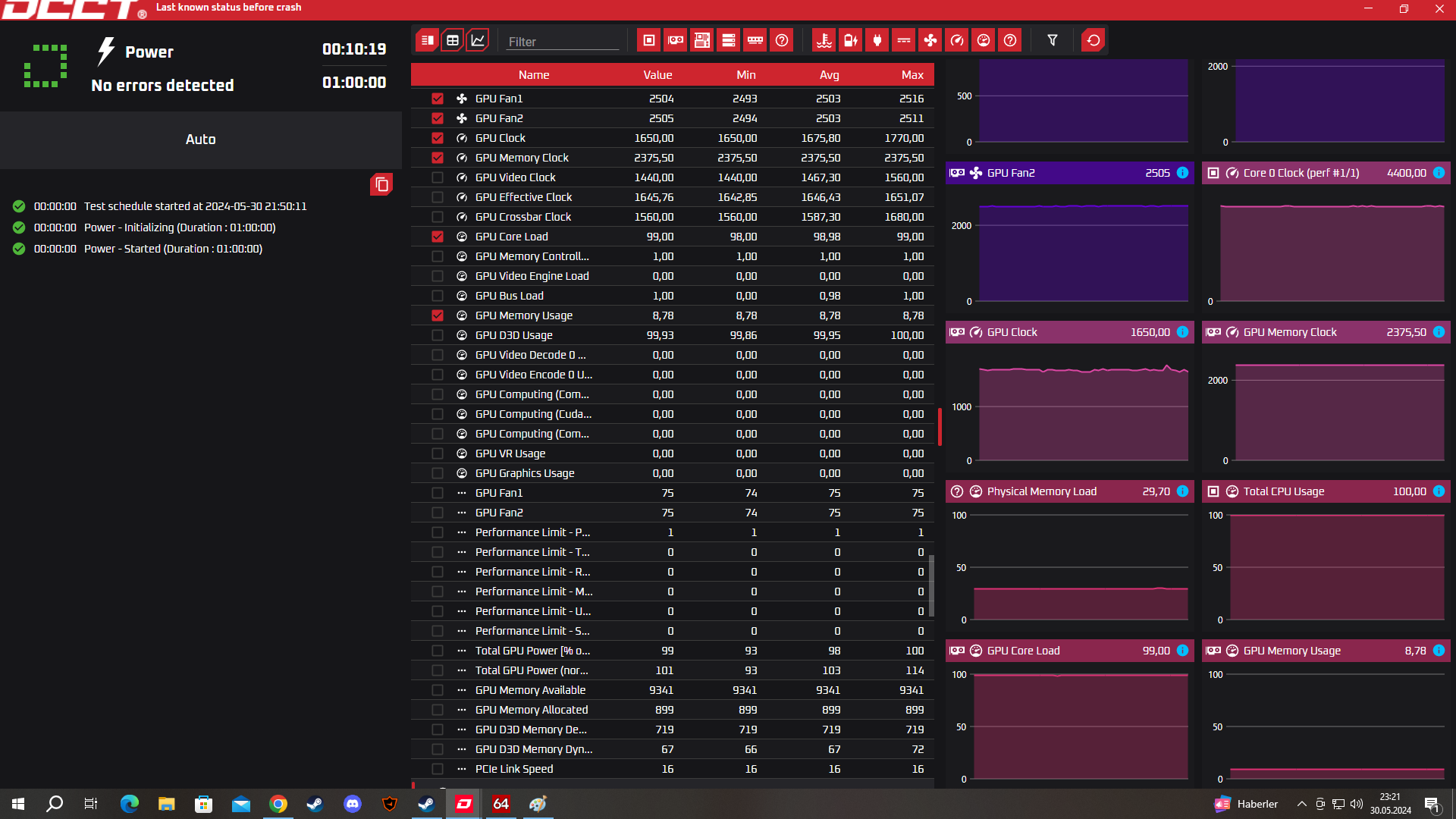Toggle fan sensors filter in toolbar
1456x819 pixels.
coord(930,40)
